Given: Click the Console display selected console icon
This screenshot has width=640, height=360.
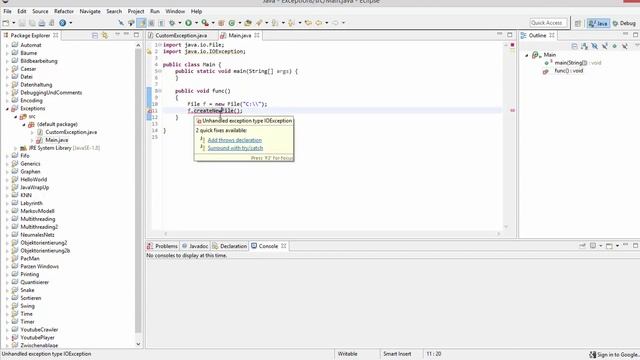Looking at the screenshot, I should pyautogui.click(x=593, y=246).
